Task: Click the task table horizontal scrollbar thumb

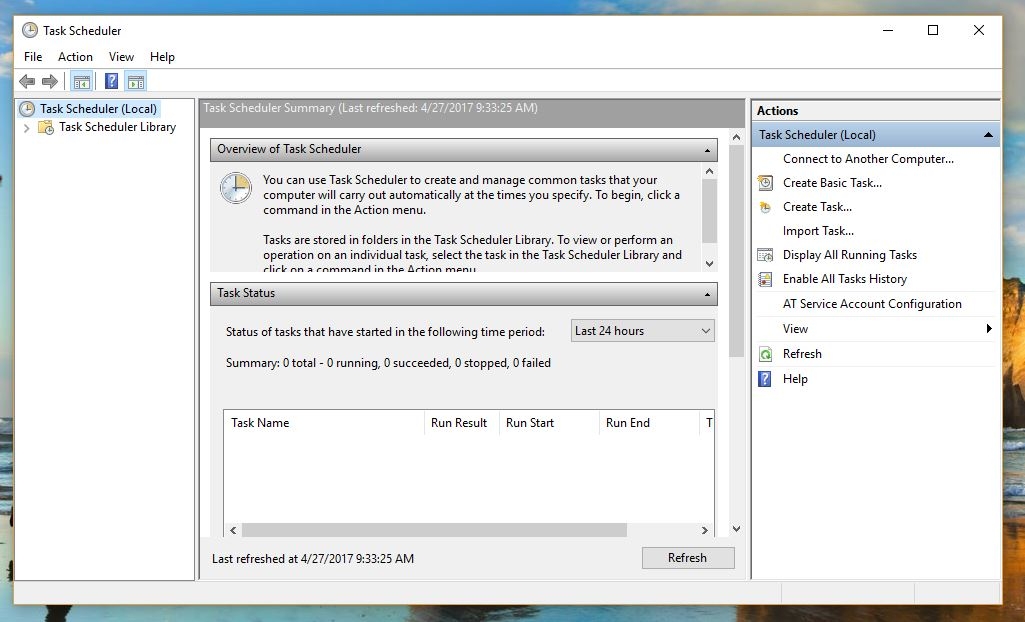Action: (434, 531)
